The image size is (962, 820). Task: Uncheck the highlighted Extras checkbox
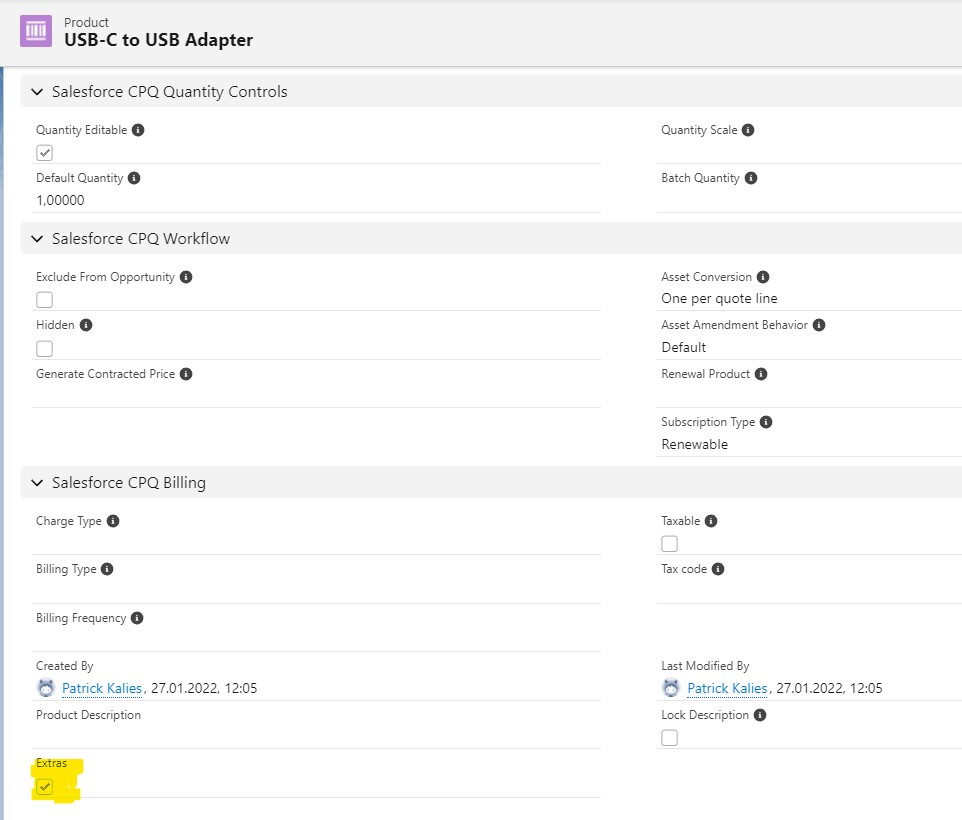tap(45, 787)
